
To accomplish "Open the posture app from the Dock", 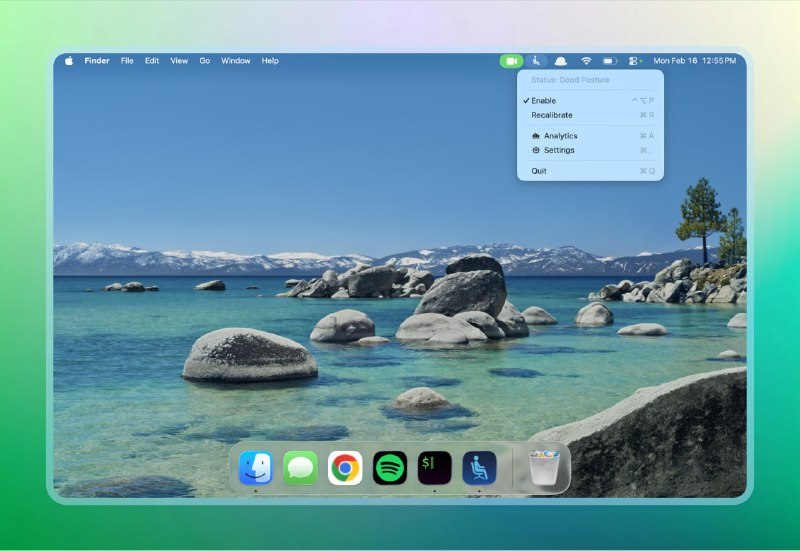I will pos(479,468).
